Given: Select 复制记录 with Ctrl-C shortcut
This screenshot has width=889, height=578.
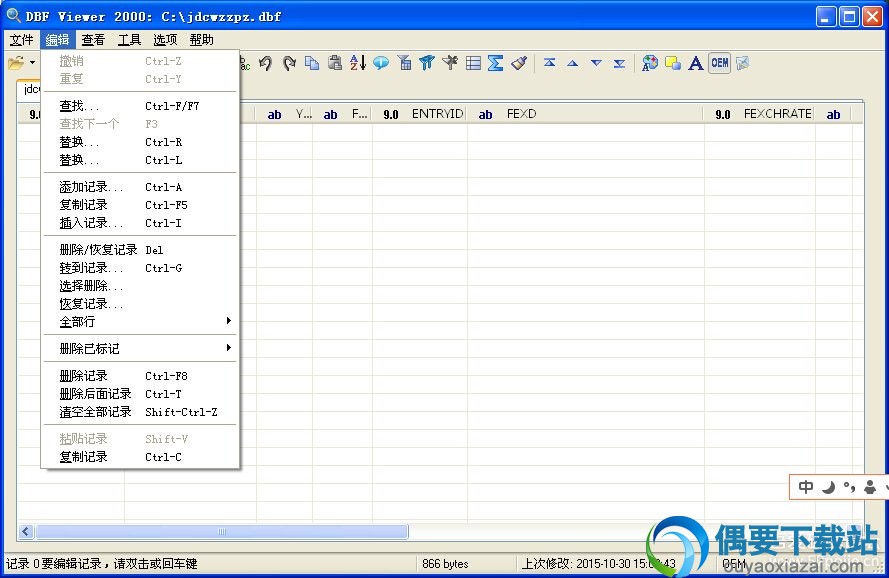Looking at the screenshot, I should click(x=140, y=457).
